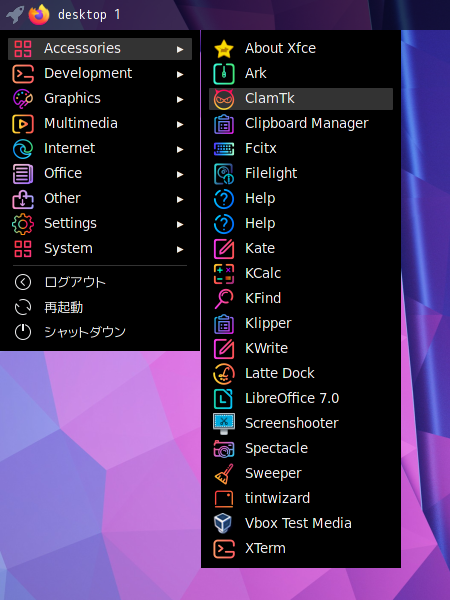Open Filelight disk usage icon
The width and height of the screenshot is (450, 600).
[224, 174]
